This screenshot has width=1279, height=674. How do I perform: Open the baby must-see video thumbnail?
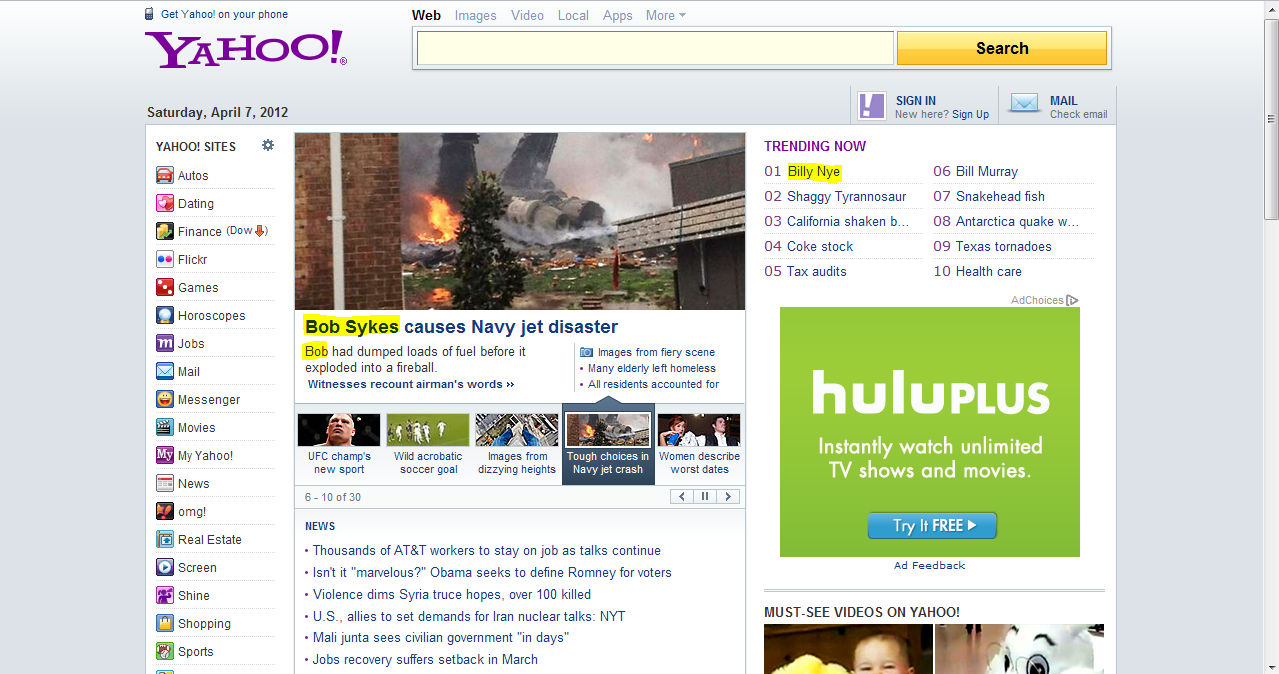[848, 649]
